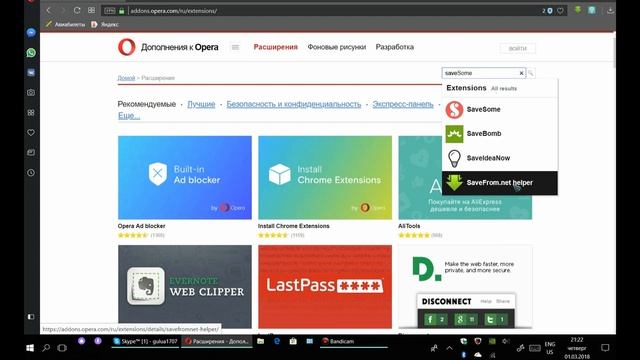Select SaveFrom.net helper suggestion

(500, 183)
